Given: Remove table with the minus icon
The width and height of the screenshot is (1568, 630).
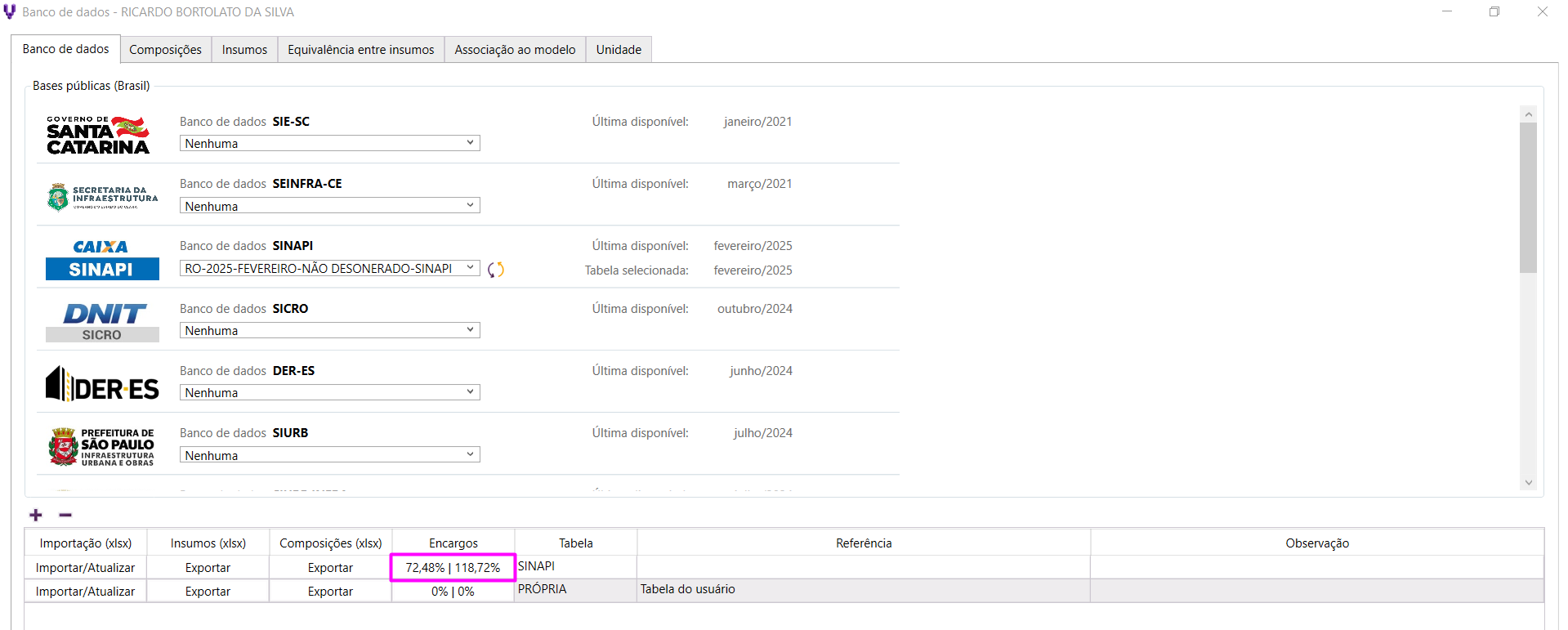Looking at the screenshot, I should pos(65,515).
